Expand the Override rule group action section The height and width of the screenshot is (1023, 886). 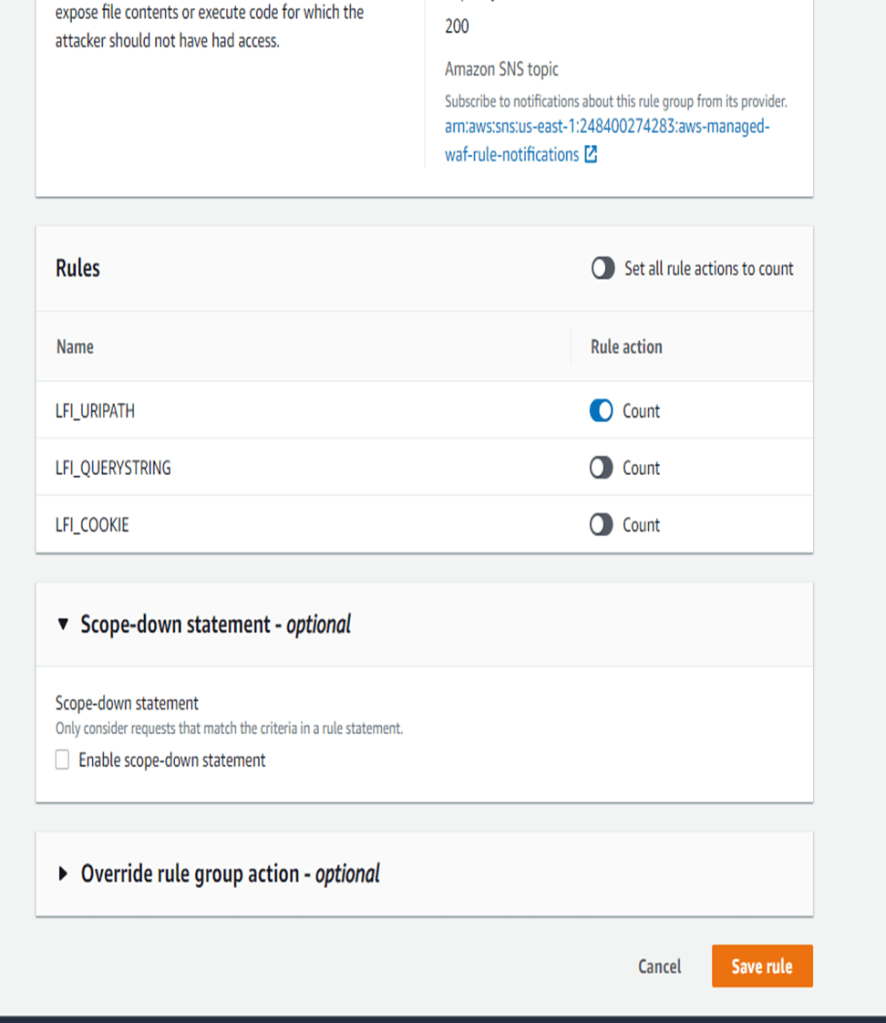click(64, 874)
